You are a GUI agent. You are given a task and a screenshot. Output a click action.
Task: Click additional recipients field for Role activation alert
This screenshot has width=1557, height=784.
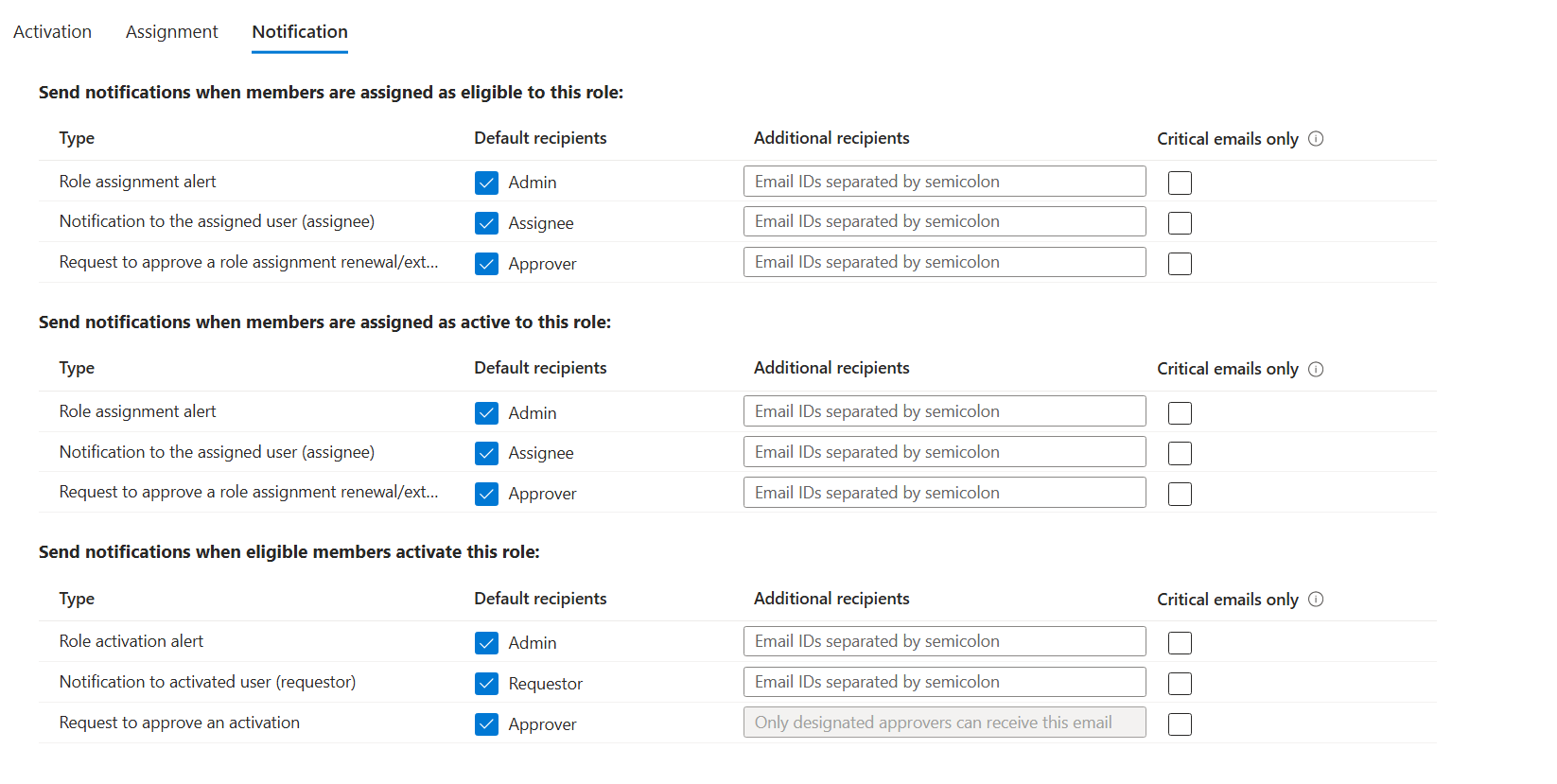click(944, 641)
